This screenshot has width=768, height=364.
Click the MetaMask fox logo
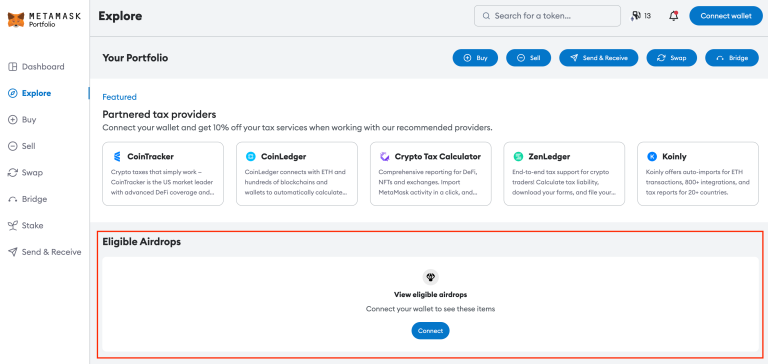click(x=16, y=20)
